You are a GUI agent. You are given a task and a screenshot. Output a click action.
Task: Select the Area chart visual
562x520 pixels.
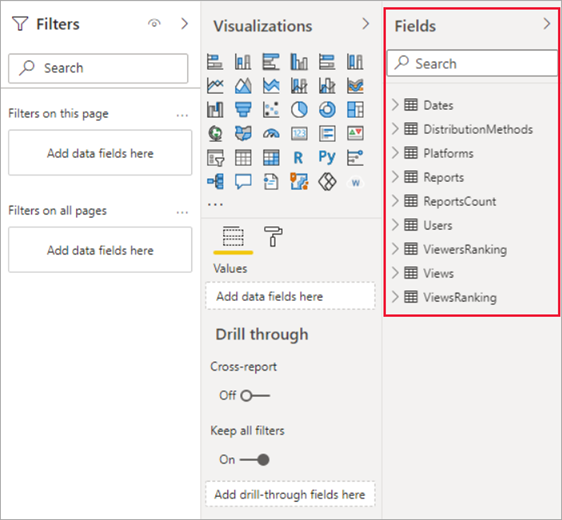[x=243, y=86]
